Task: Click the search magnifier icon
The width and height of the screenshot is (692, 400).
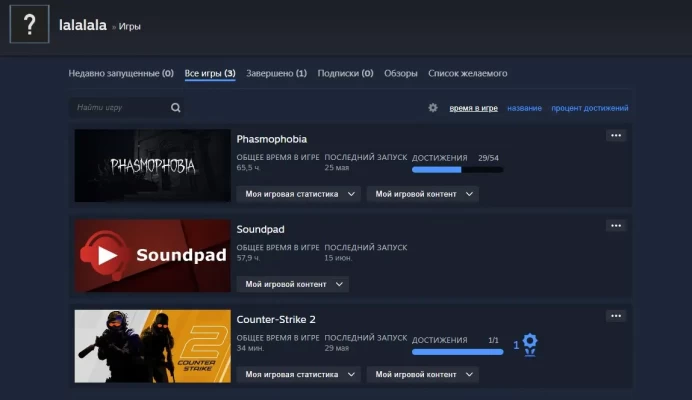Action: (176, 108)
